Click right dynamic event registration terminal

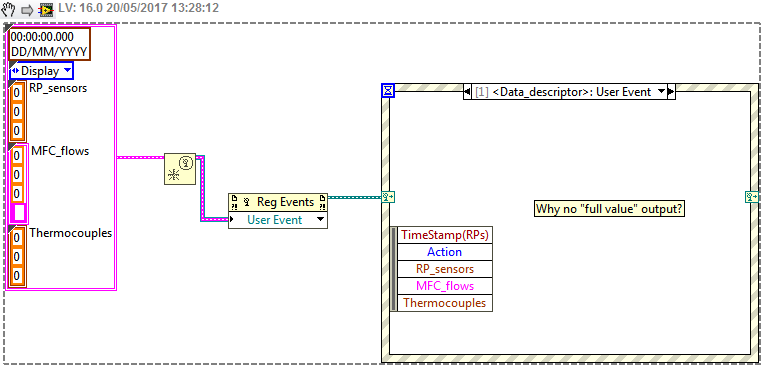[751, 197]
